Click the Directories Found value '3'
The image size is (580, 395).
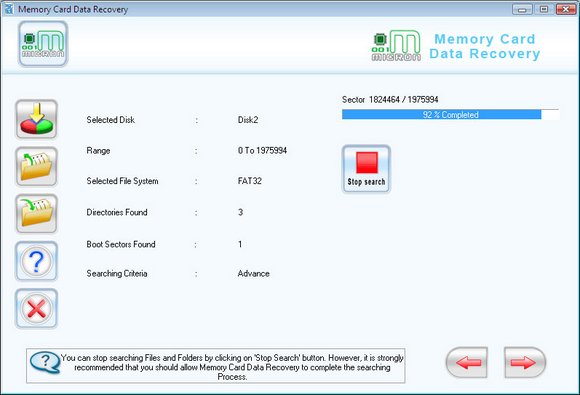click(240, 212)
